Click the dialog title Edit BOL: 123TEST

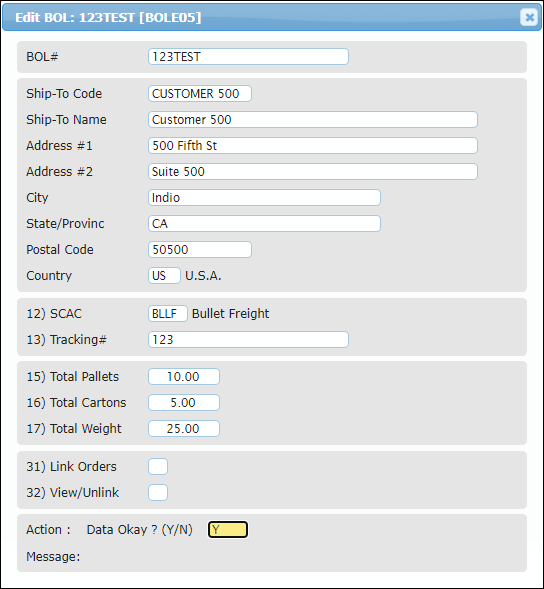pos(108,18)
